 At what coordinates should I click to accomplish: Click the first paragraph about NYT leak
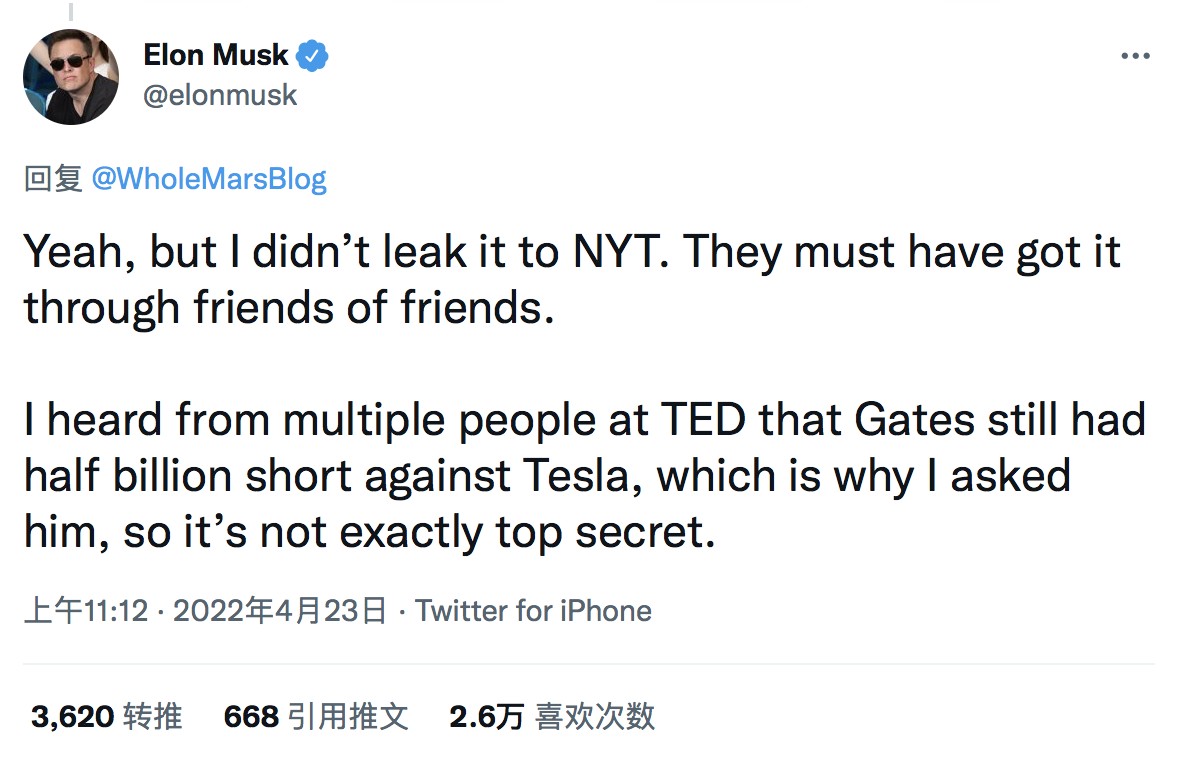[570, 280]
